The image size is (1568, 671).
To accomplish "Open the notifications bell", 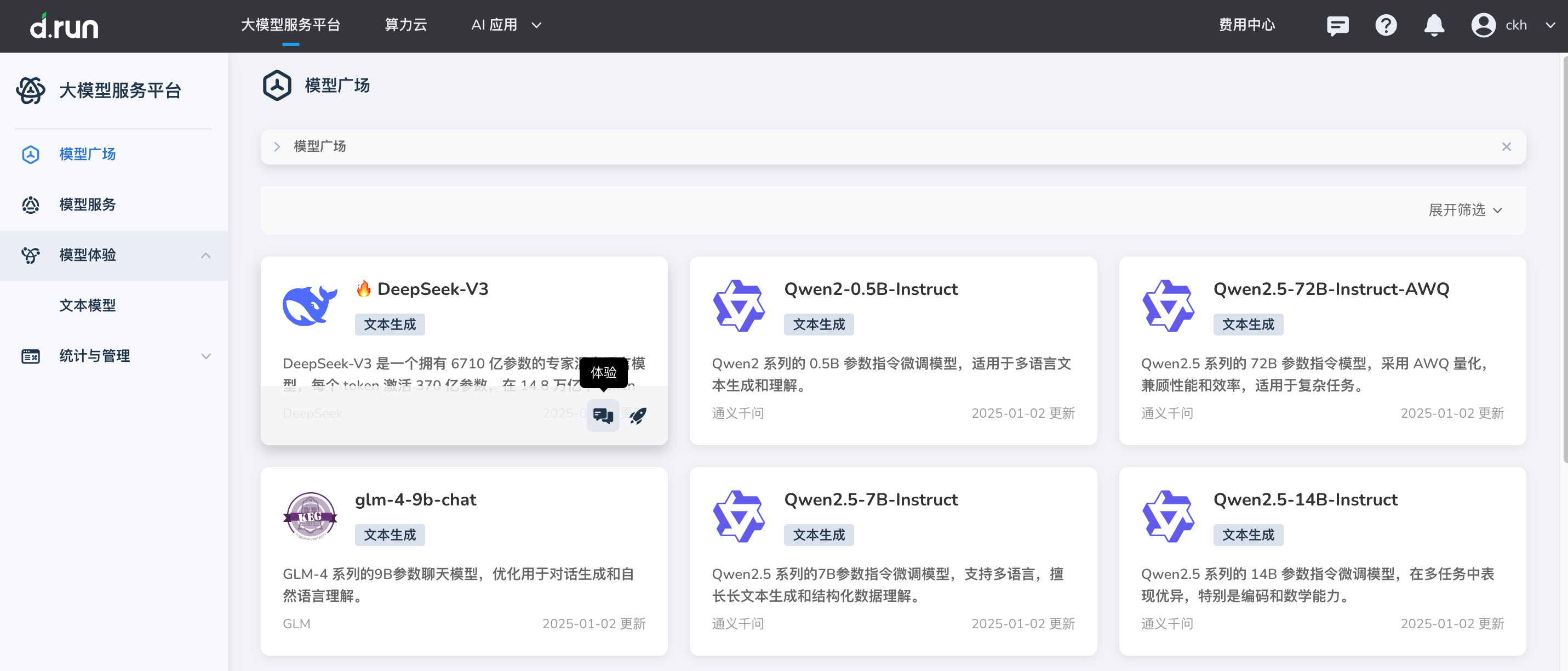I will point(1433,25).
